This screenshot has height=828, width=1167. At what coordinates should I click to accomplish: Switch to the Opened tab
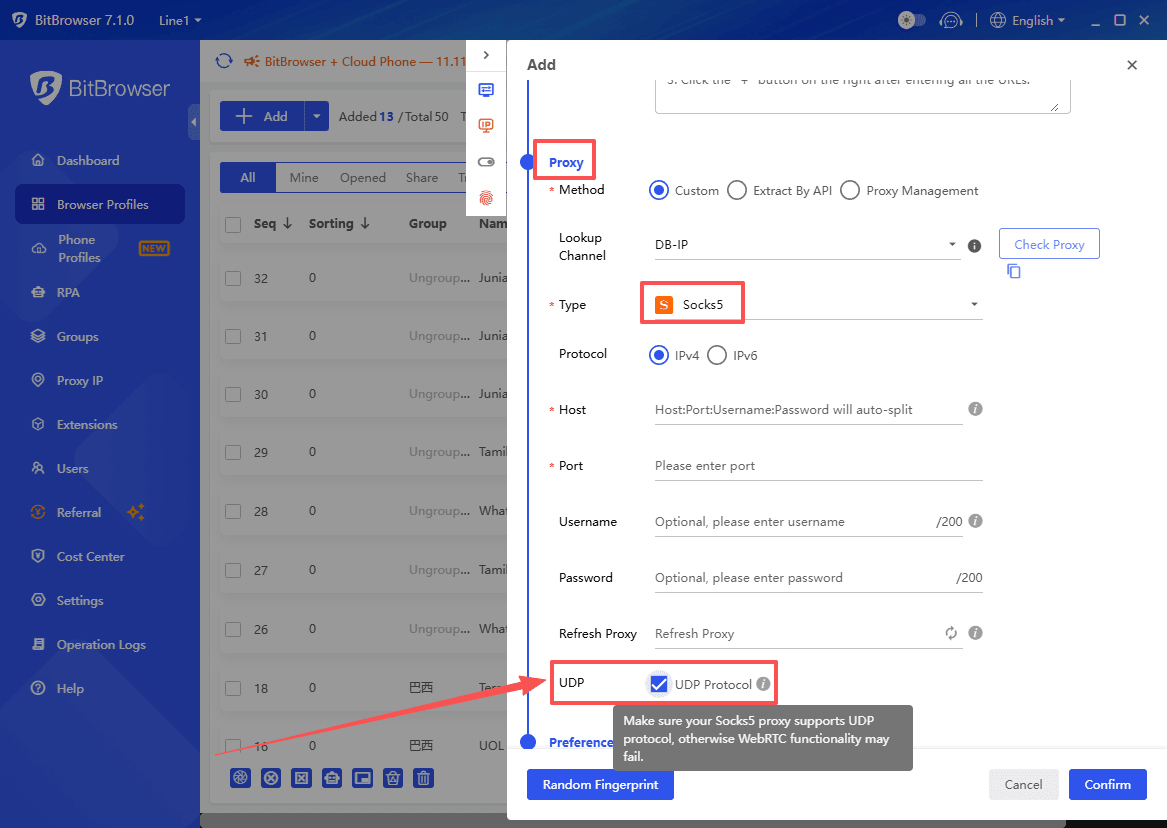click(x=362, y=177)
